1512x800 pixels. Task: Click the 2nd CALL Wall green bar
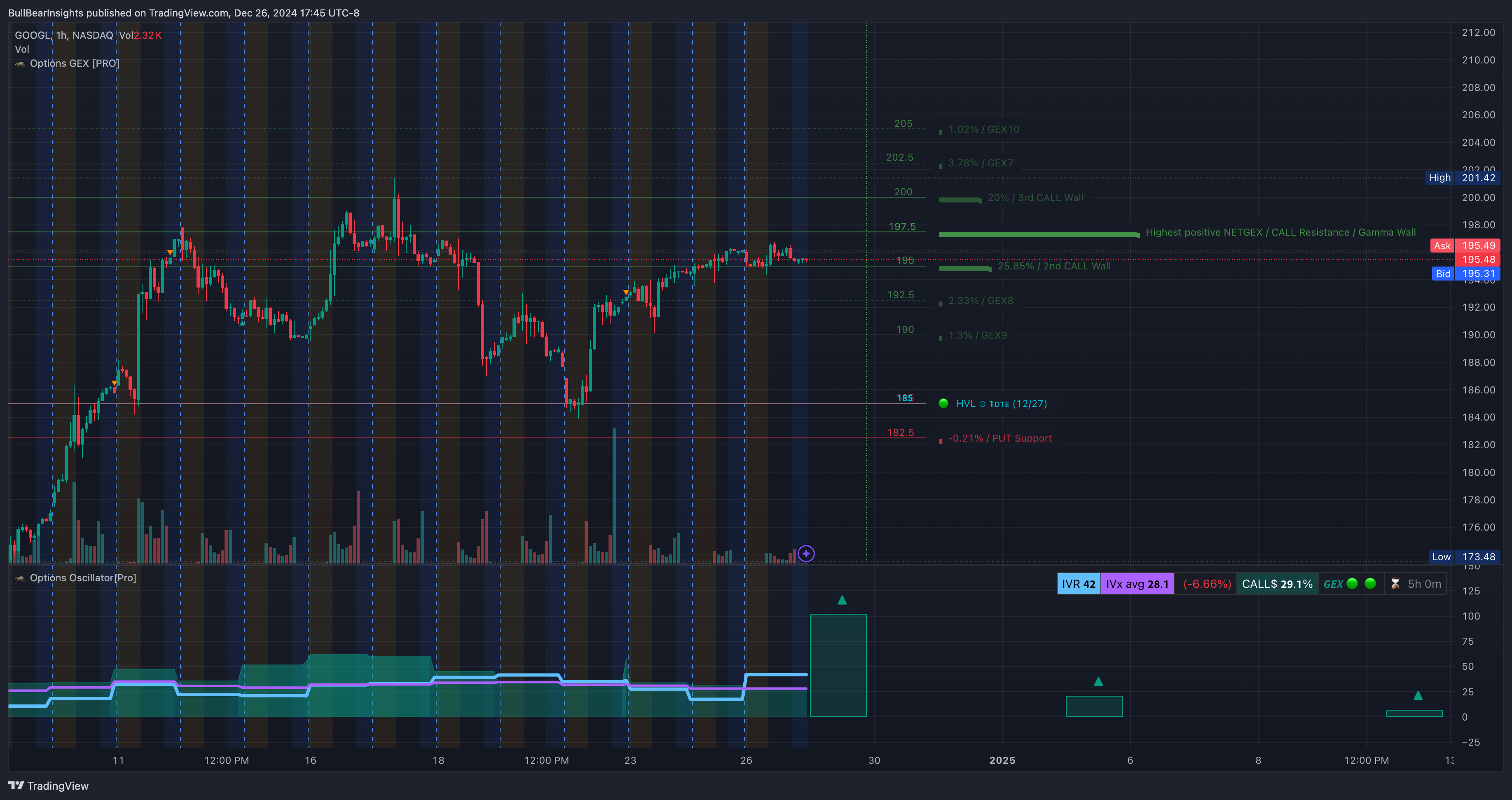[x=965, y=268]
